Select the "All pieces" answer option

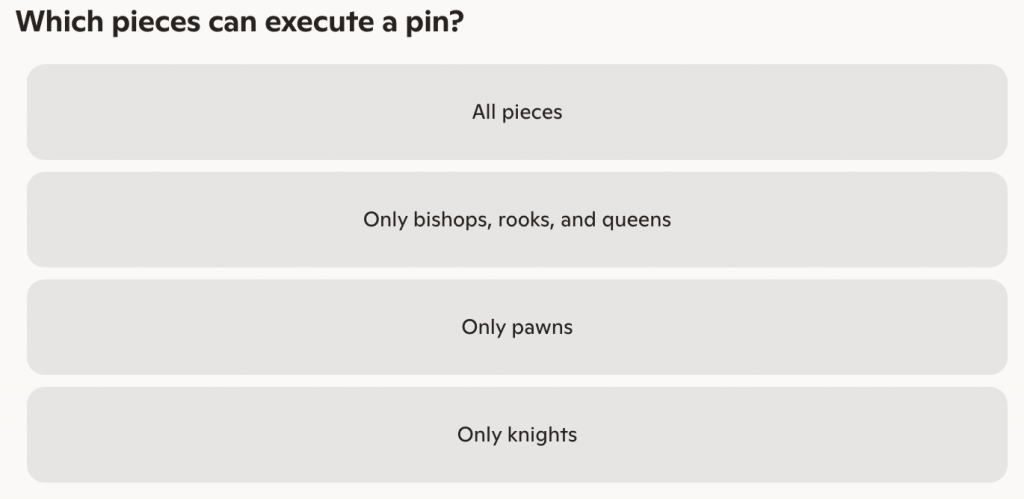click(x=517, y=112)
